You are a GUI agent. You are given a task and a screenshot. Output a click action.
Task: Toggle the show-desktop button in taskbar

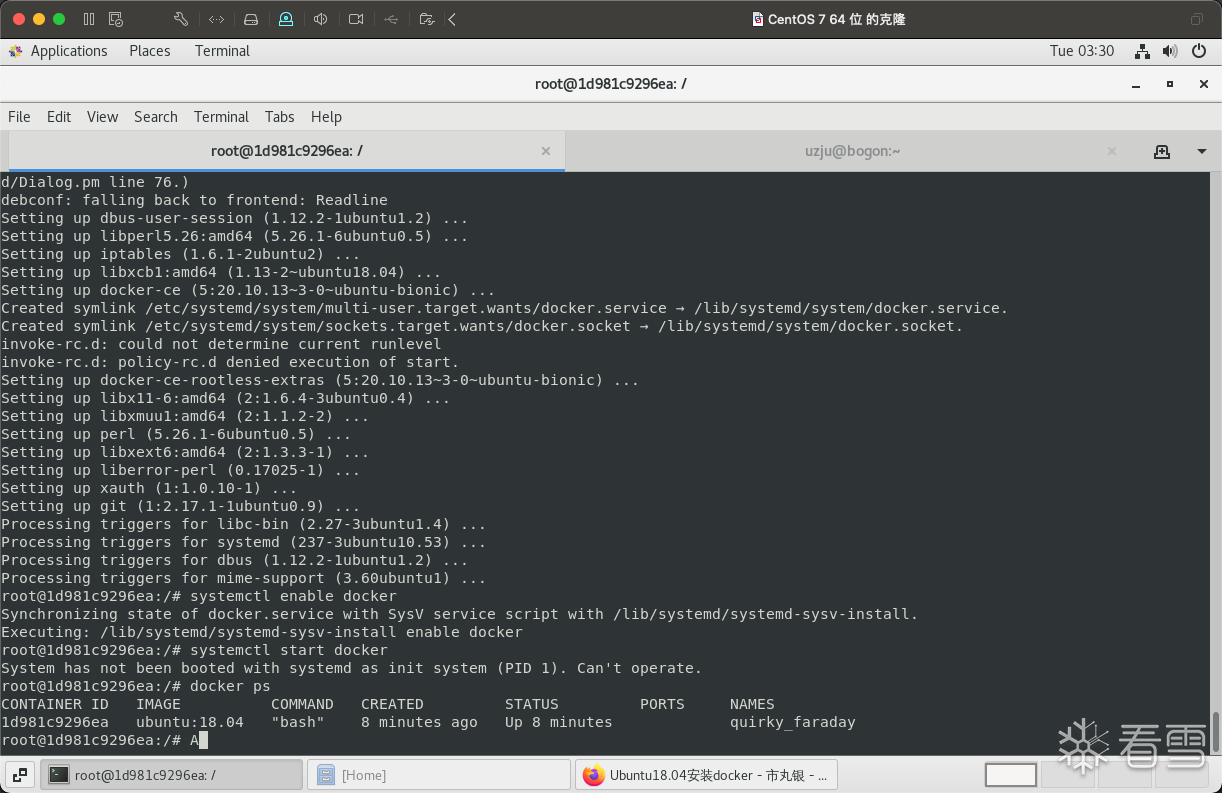[20, 774]
